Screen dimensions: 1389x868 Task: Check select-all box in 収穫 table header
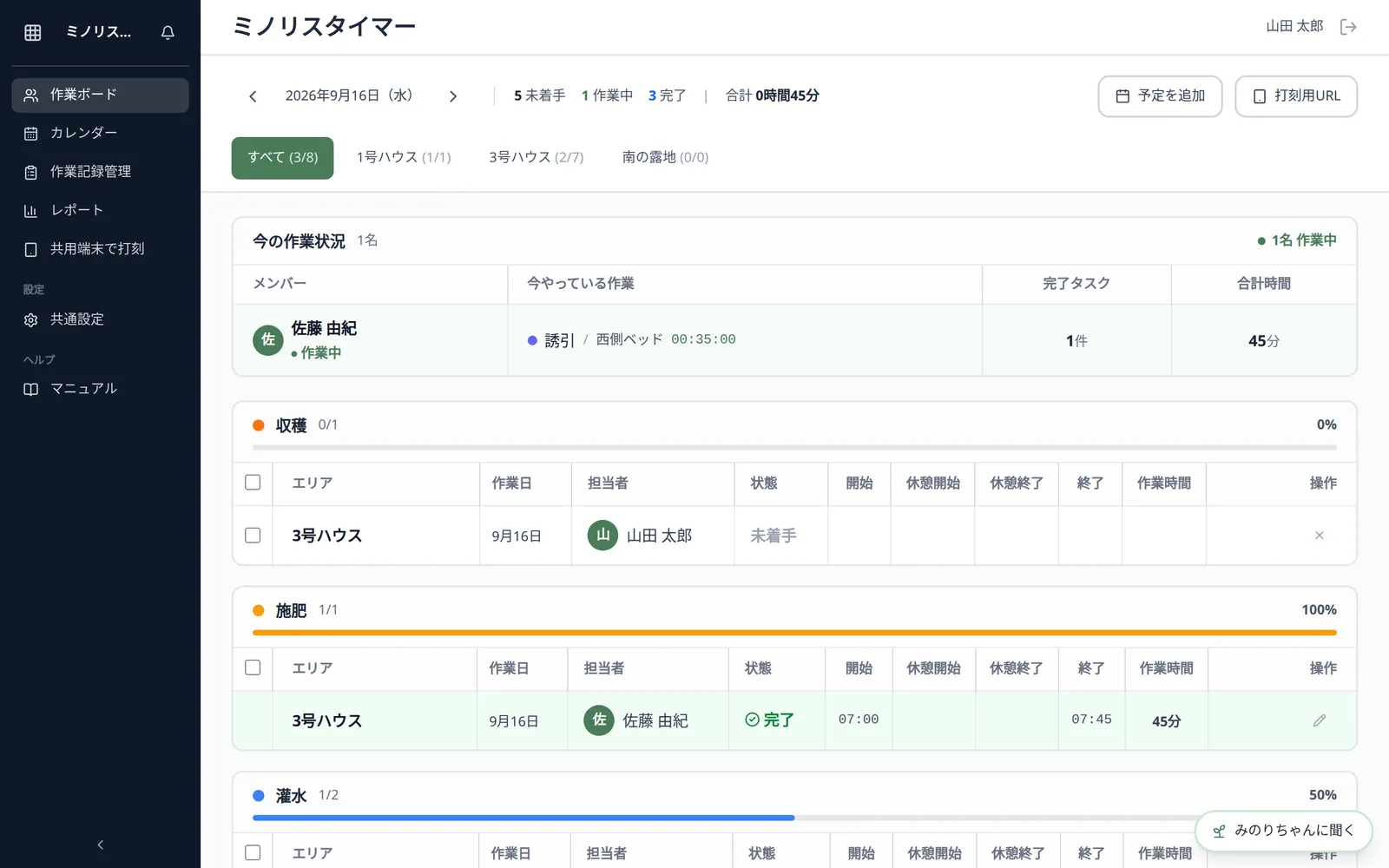253,483
